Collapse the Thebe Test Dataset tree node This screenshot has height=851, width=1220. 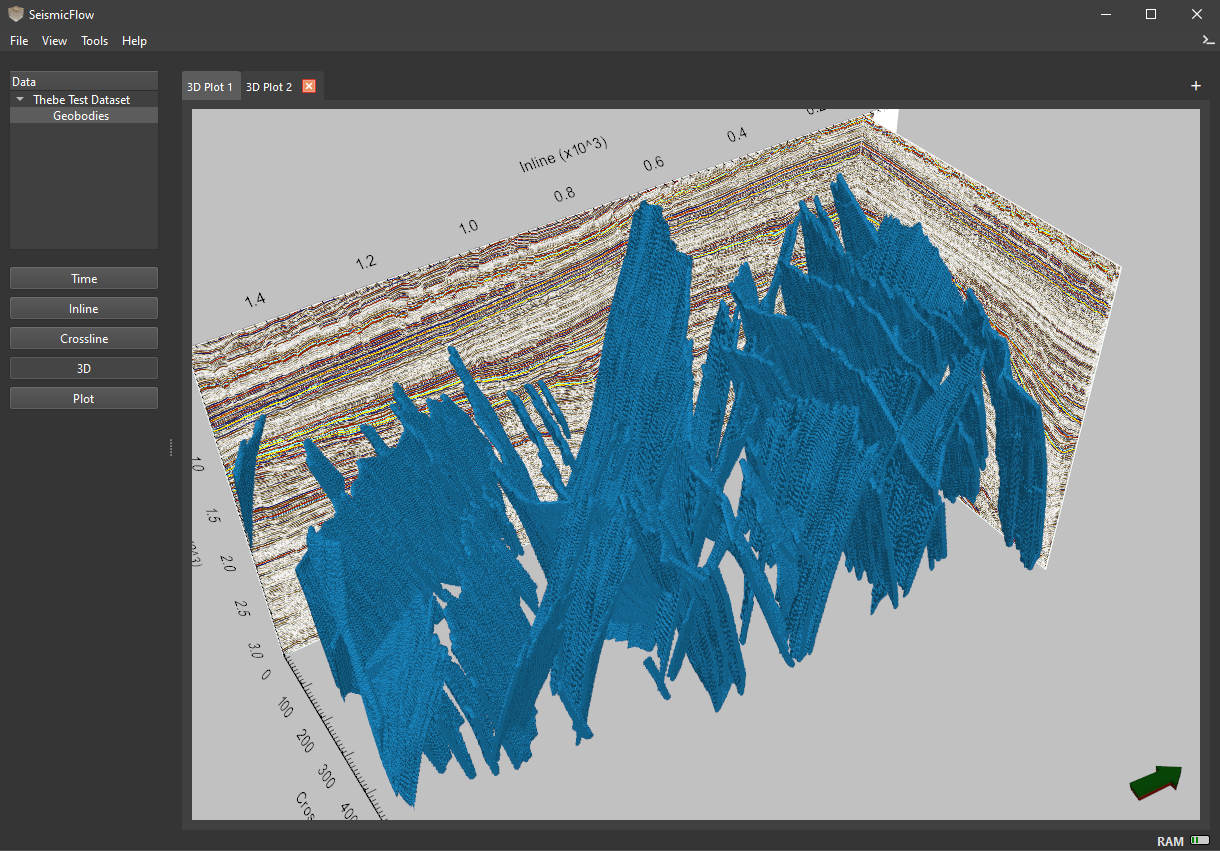[20, 100]
